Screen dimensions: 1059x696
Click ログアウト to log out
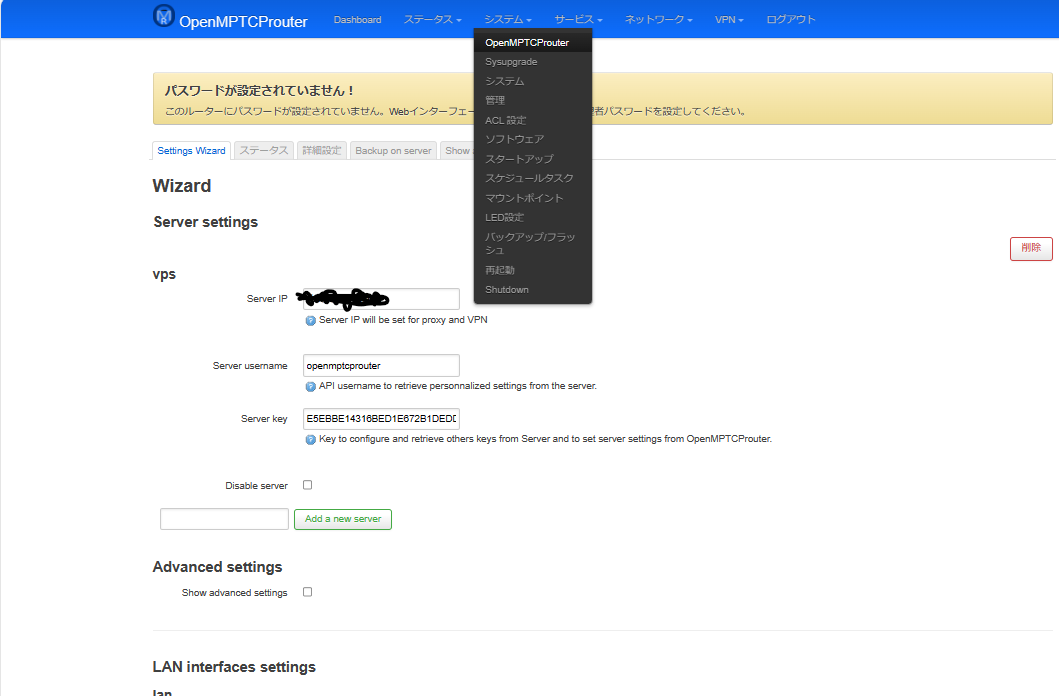pos(791,20)
